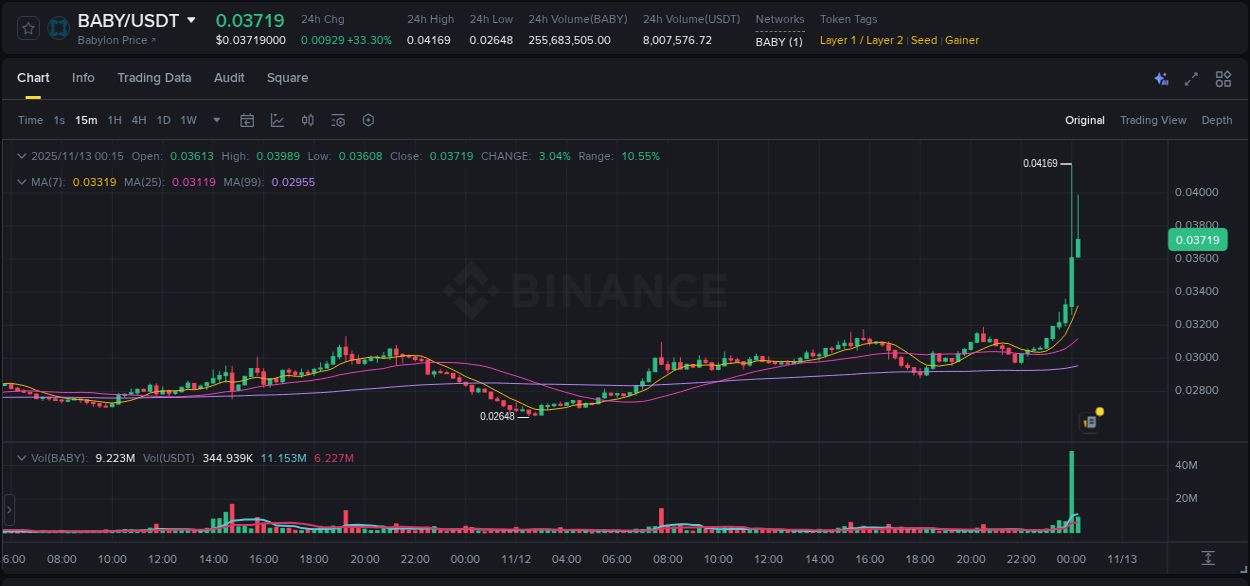The width and height of the screenshot is (1250, 586).
Task: Expand the extra time intervals dropdown
Action: [x=215, y=120]
